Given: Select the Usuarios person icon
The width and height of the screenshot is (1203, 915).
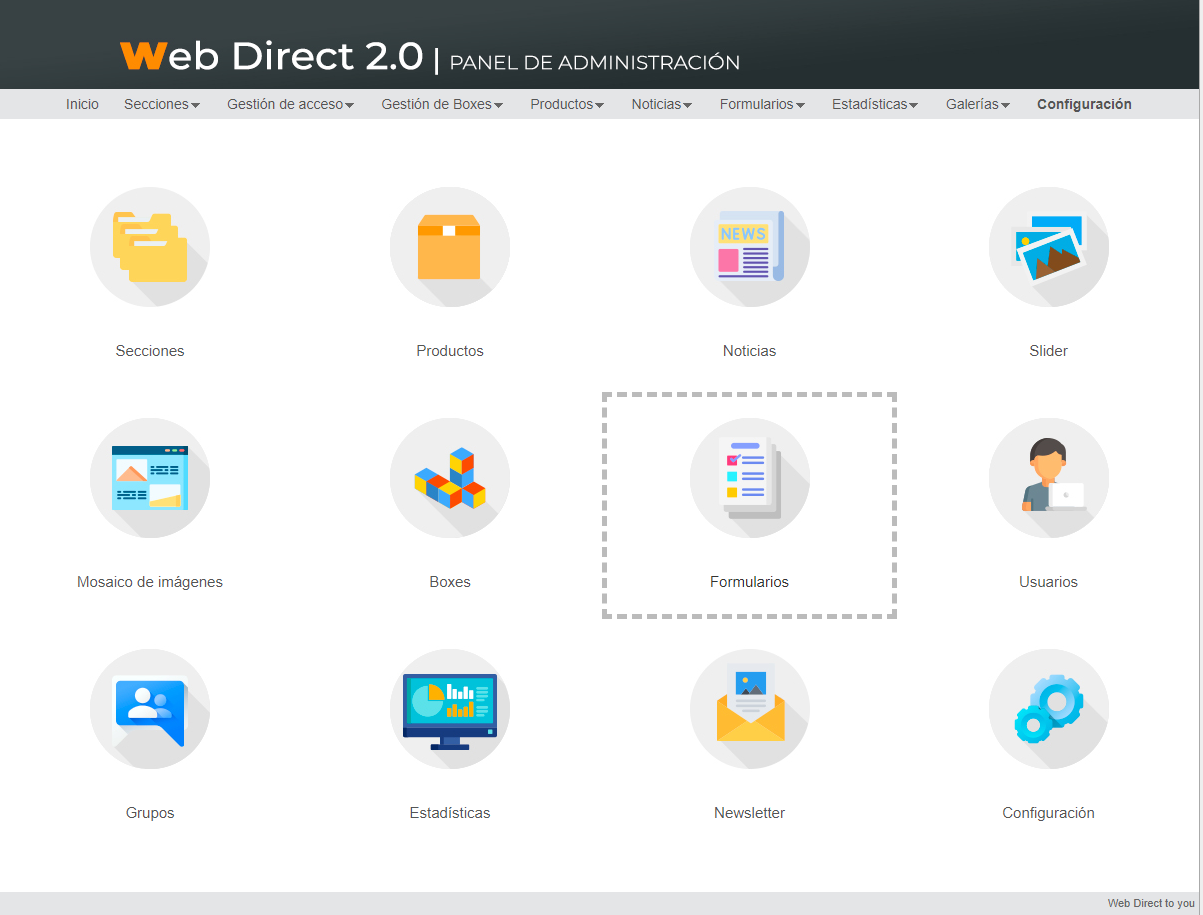Looking at the screenshot, I should click(1048, 478).
